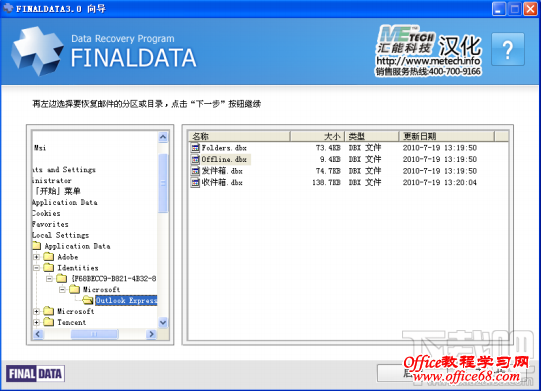Expand the Microsoft folder above Tencent
The image size is (542, 391).
pyautogui.click(x=36, y=311)
